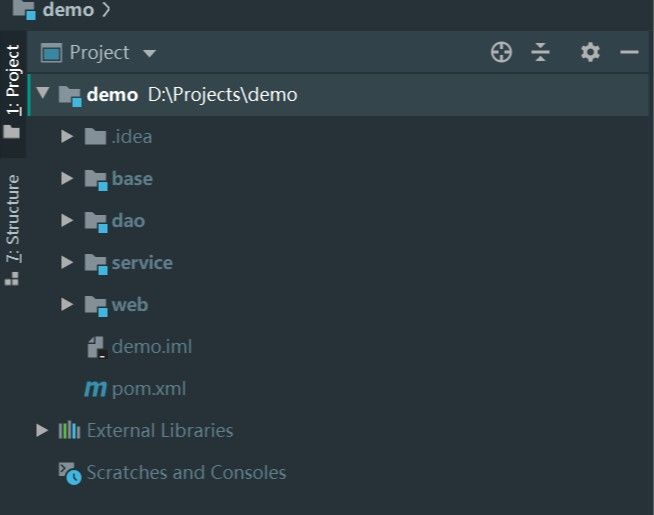Screen dimensions: 654x515
Task: Expand External Libraries node arrow
Action: [x=42, y=430]
